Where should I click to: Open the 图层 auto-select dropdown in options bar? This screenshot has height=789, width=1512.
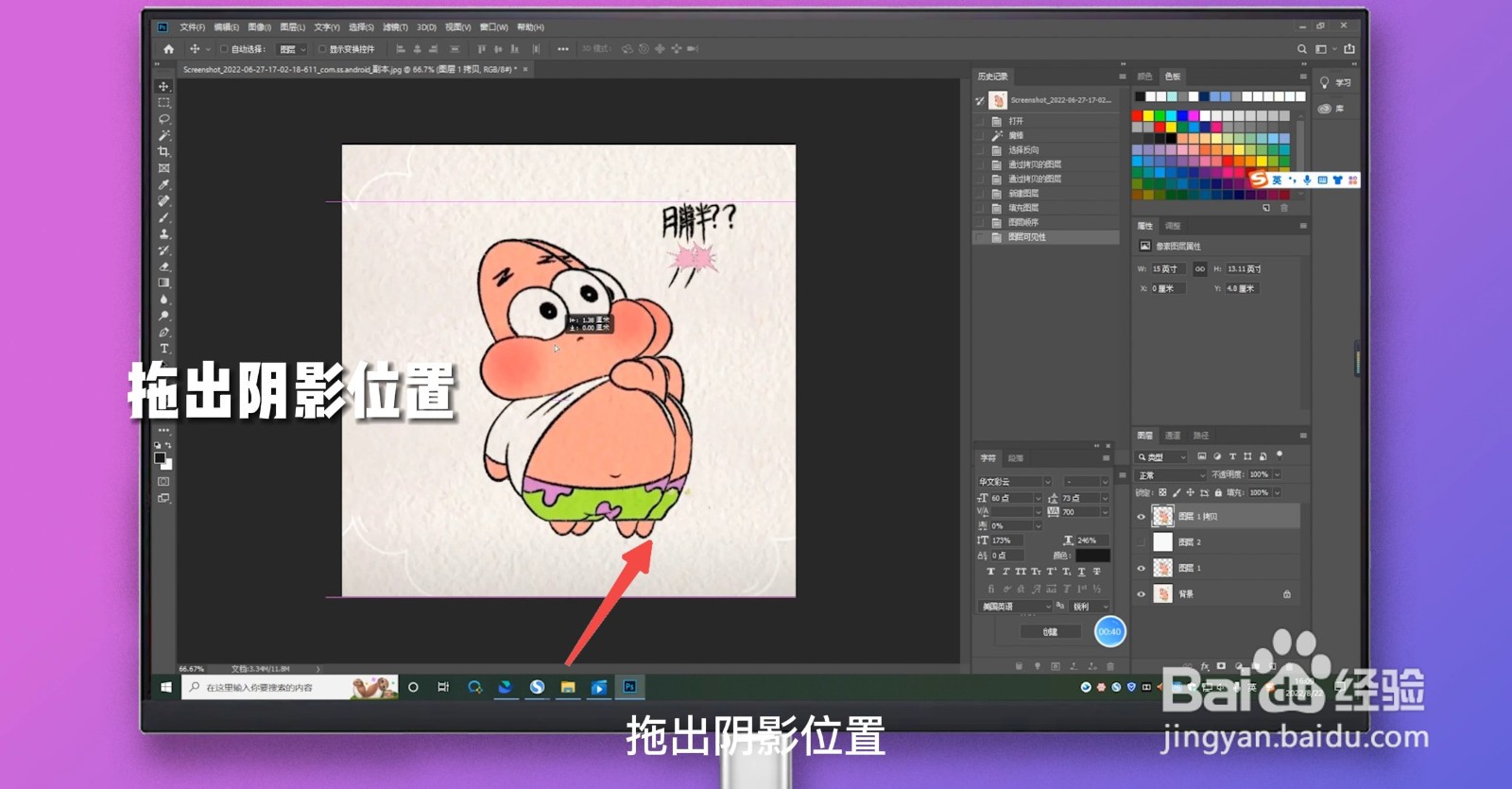[292, 49]
